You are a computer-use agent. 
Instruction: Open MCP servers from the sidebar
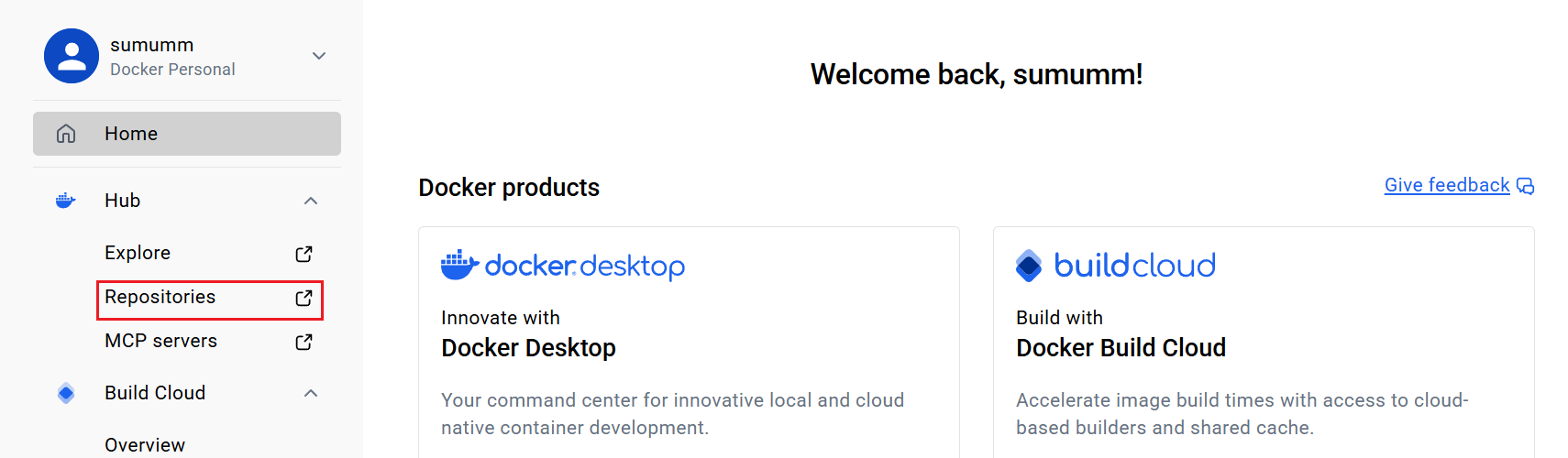click(x=161, y=341)
